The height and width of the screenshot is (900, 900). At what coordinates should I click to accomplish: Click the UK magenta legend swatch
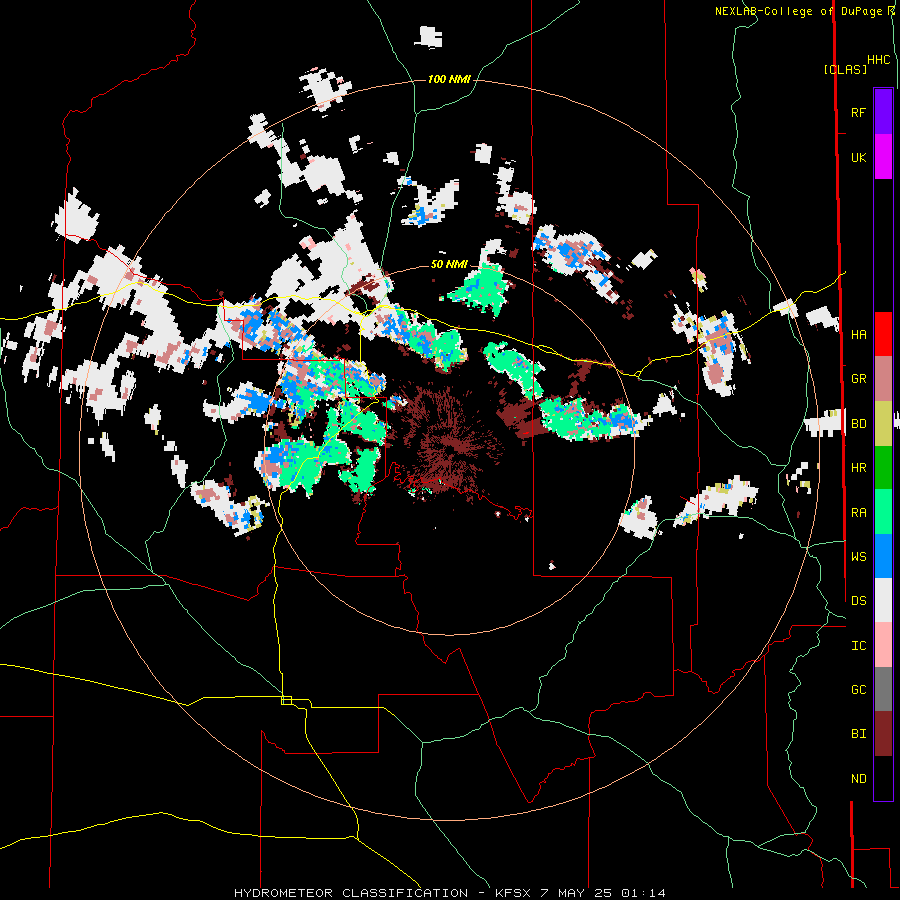tap(883, 157)
